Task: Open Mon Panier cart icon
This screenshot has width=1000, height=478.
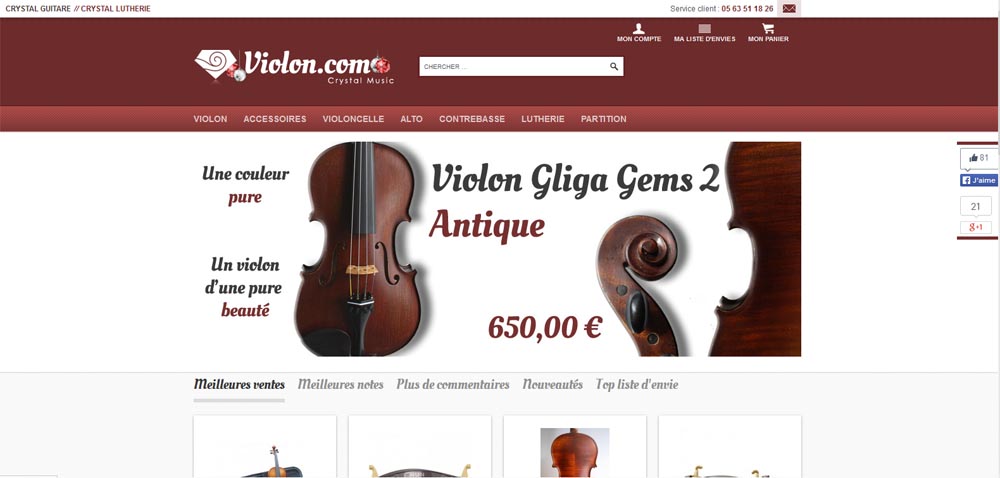Action: coord(768,29)
